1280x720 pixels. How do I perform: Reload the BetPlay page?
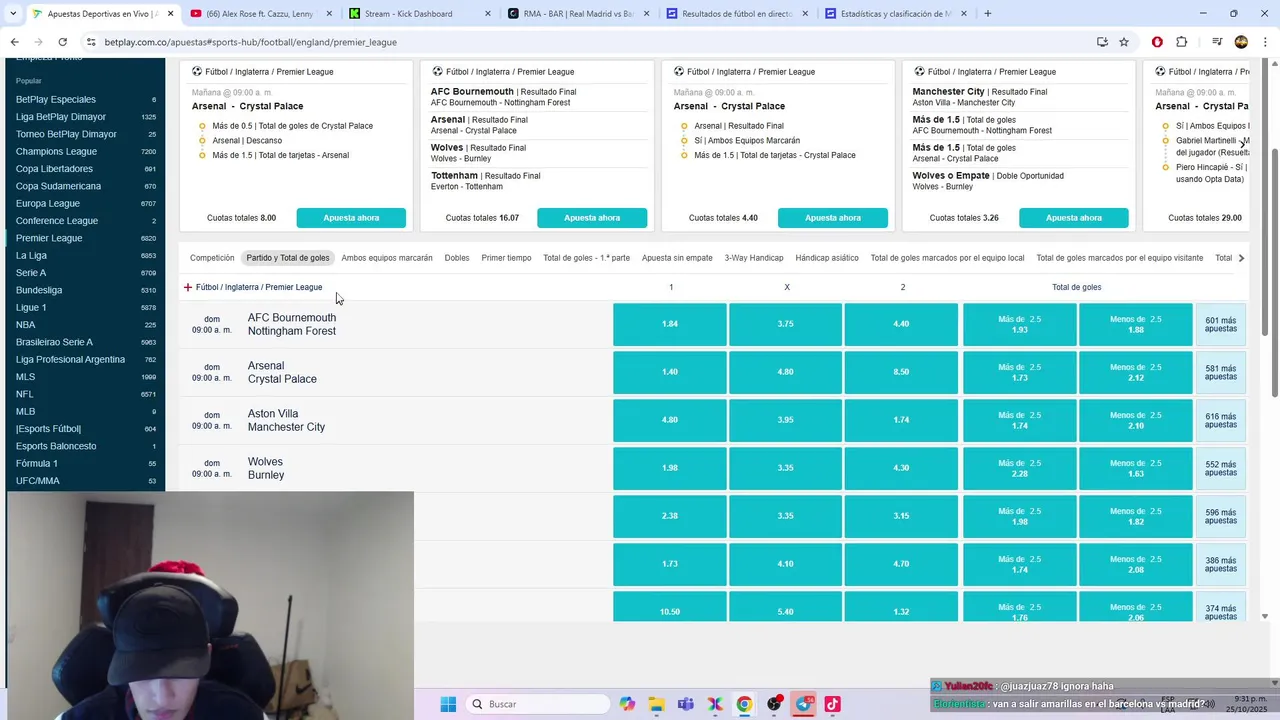pos(62,42)
